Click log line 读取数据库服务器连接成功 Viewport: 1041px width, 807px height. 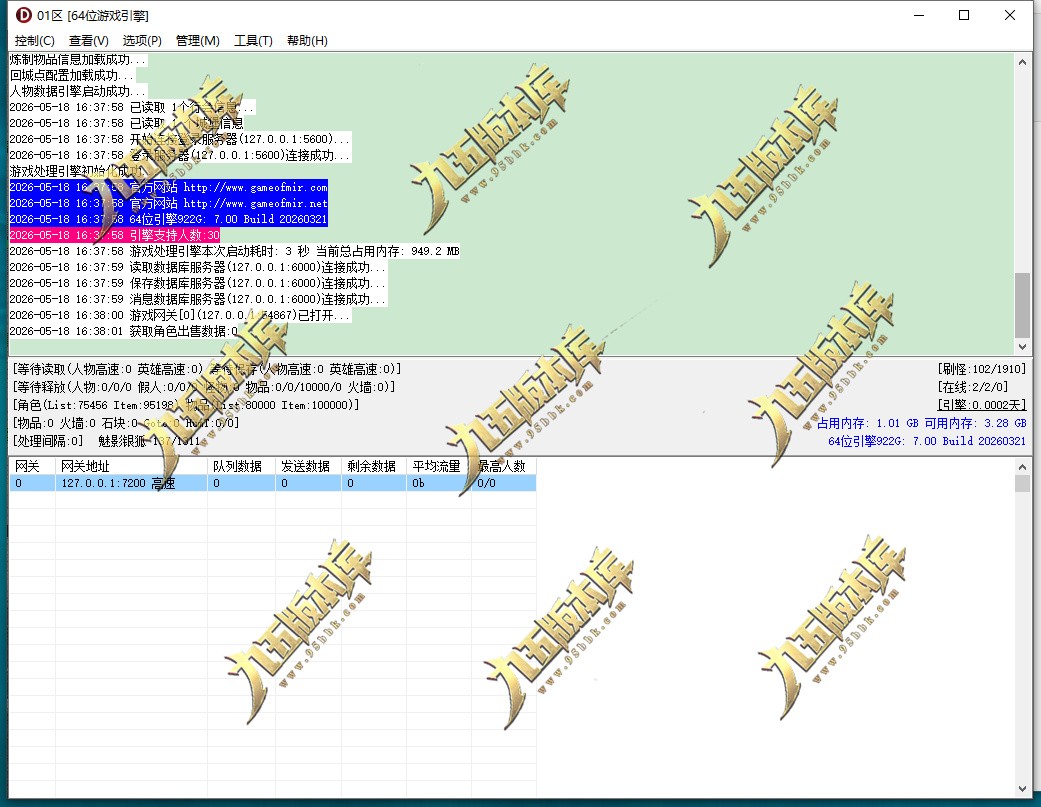pyautogui.click(x=198, y=267)
